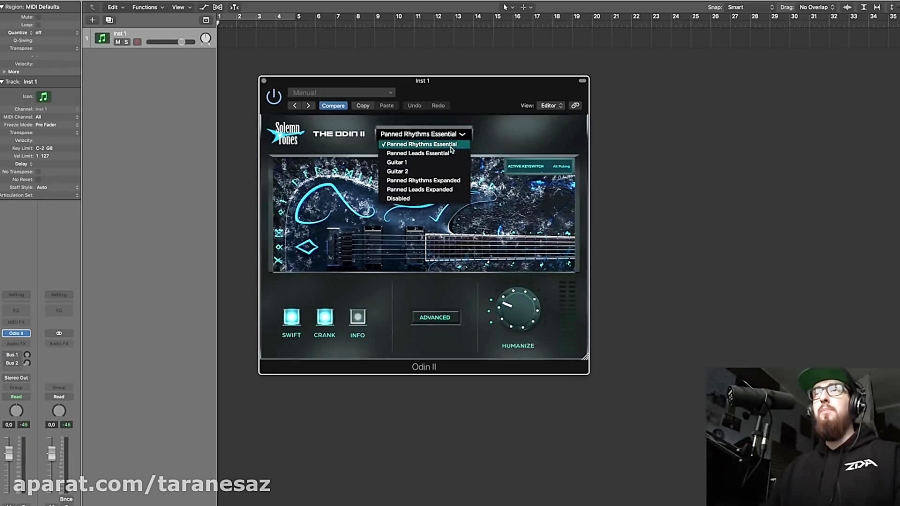Toggle the SWIFT switch
The width and height of the screenshot is (900, 506).
coord(291,317)
